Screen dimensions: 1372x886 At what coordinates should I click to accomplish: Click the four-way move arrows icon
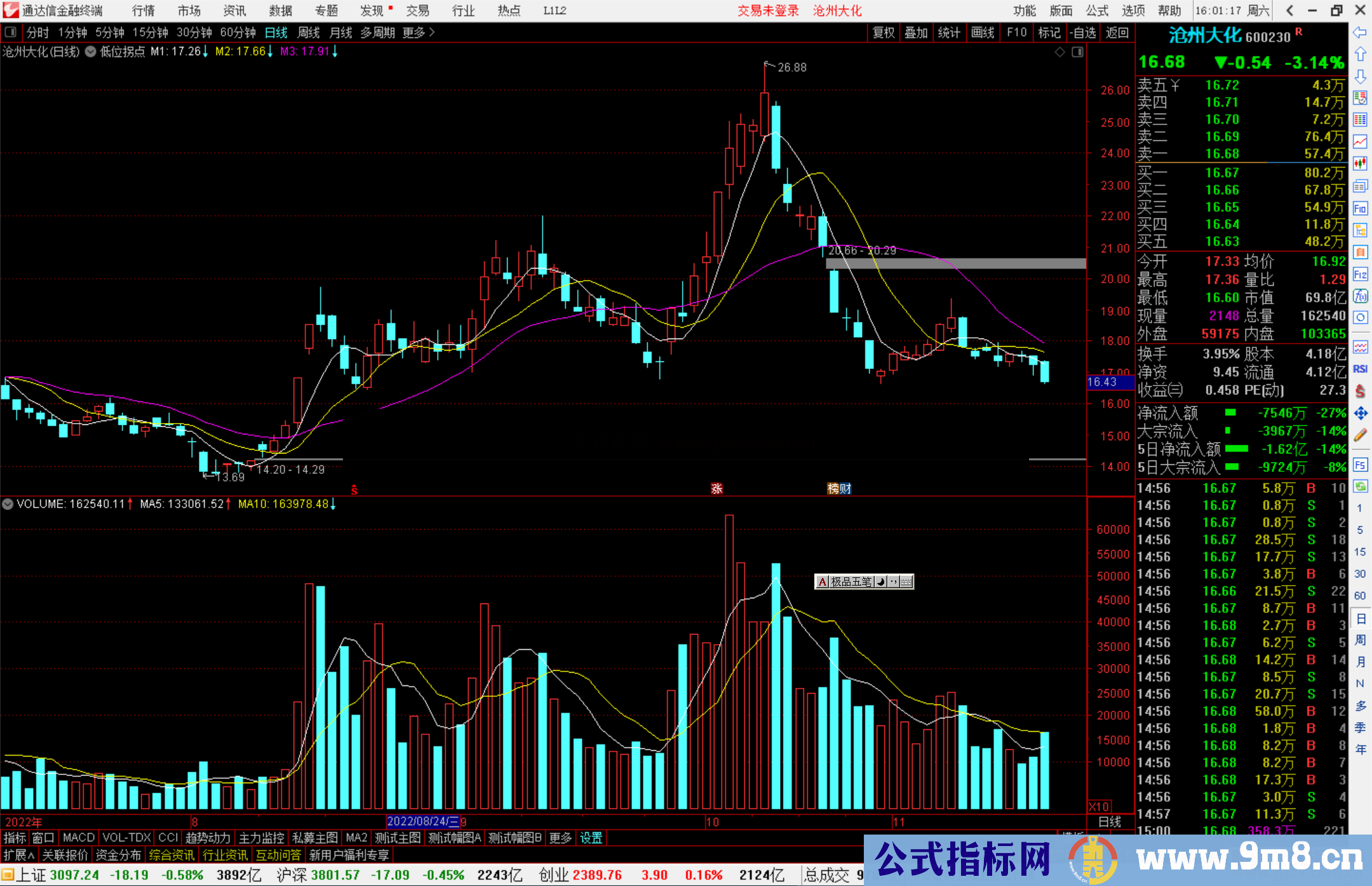[1360, 413]
